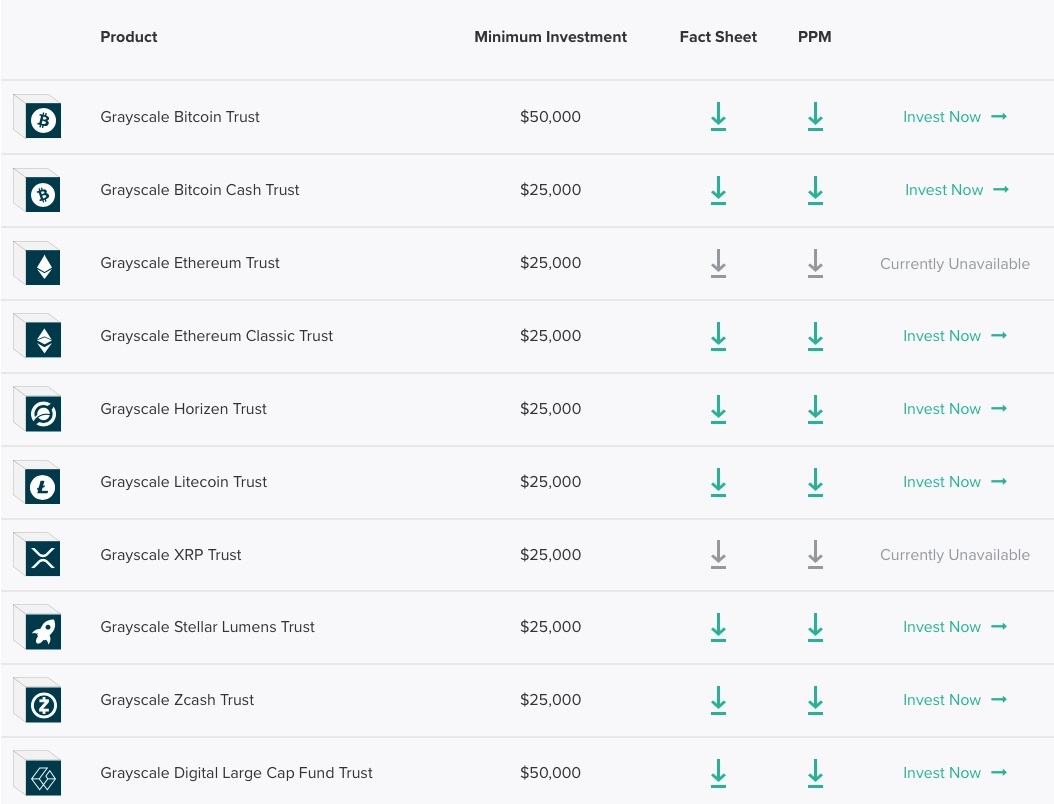1054x804 pixels.
Task: Click the Minimum Investment column header
Action: click(551, 37)
